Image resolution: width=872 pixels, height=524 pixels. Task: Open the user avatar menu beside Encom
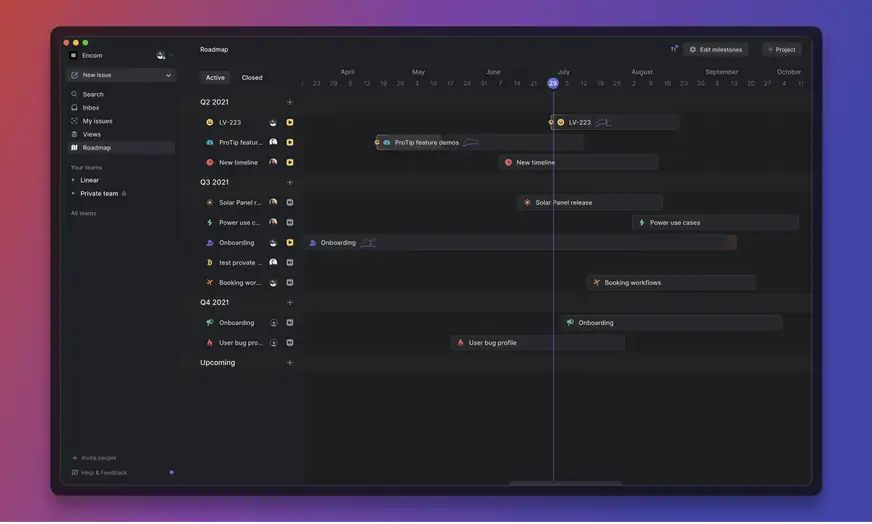tap(161, 56)
